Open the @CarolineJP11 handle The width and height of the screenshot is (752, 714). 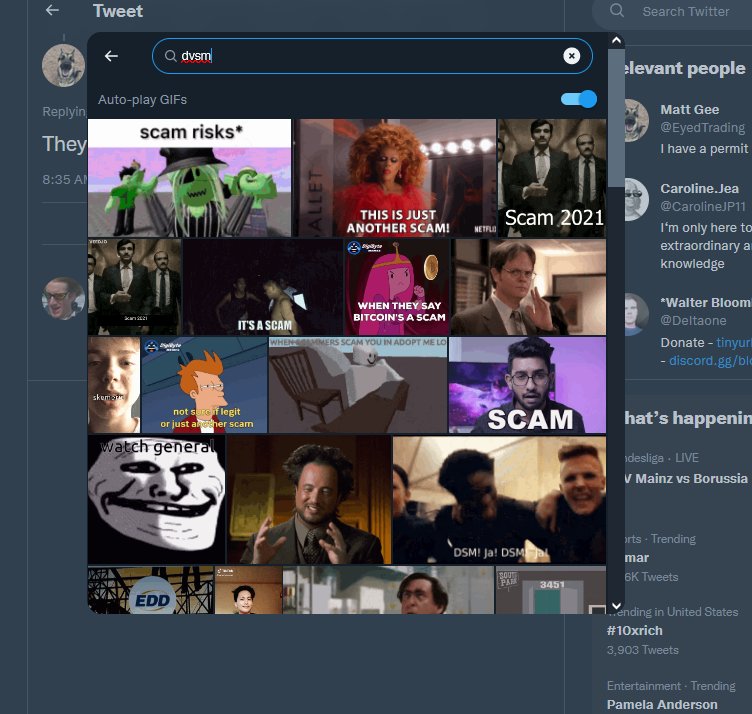[703, 207]
